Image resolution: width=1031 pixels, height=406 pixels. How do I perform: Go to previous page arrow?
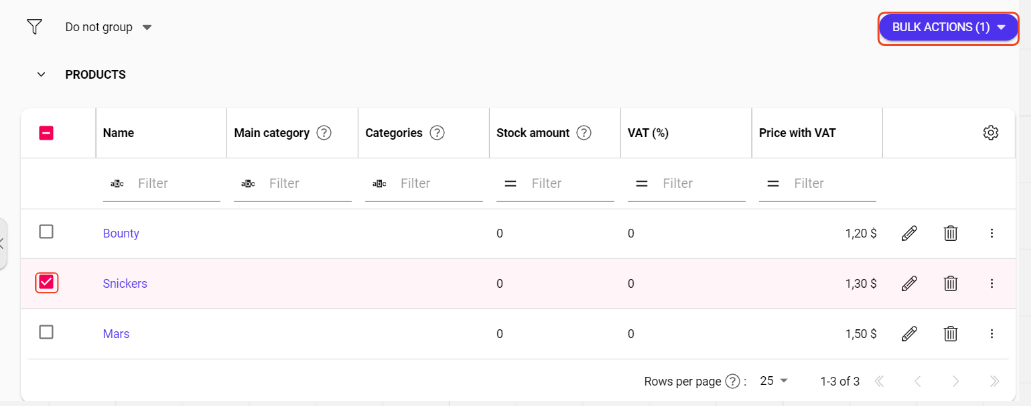(x=917, y=381)
